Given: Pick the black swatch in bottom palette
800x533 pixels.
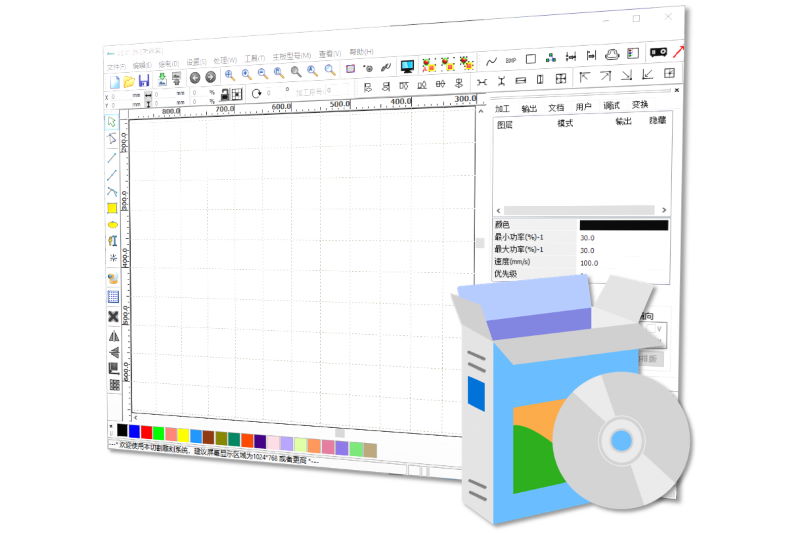Looking at the screenshot, I should 122,430.
